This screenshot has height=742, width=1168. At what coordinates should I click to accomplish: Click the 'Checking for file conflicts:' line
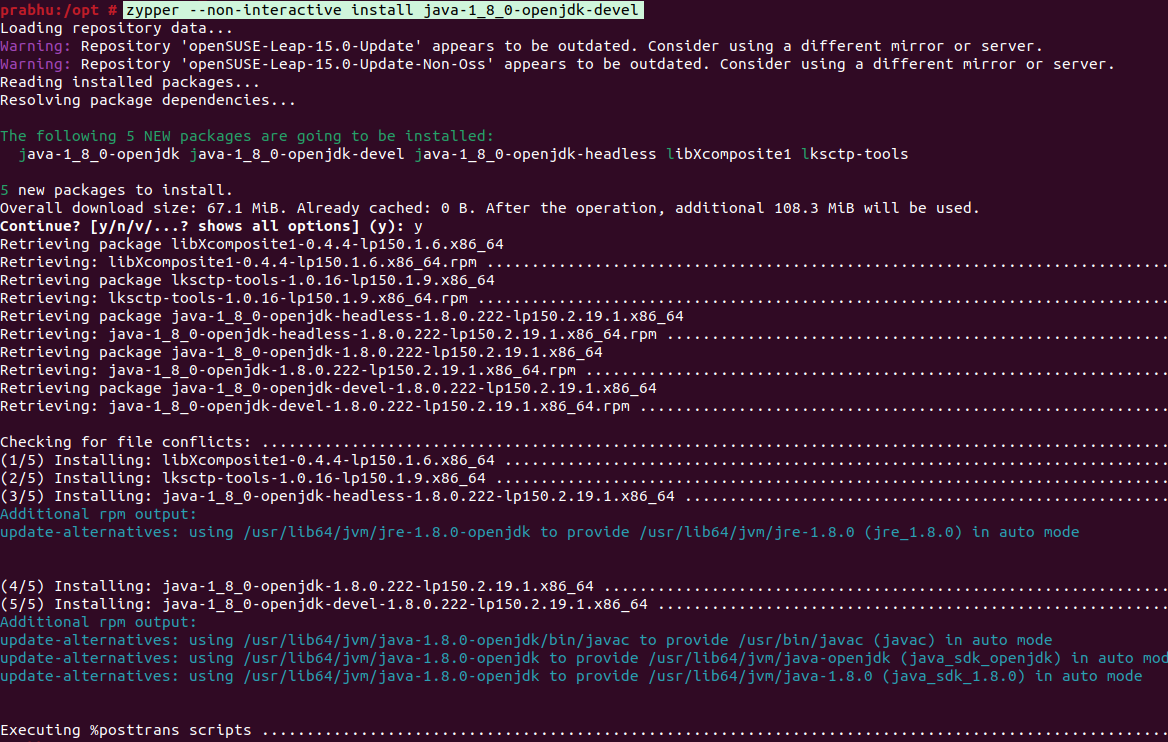125,442
